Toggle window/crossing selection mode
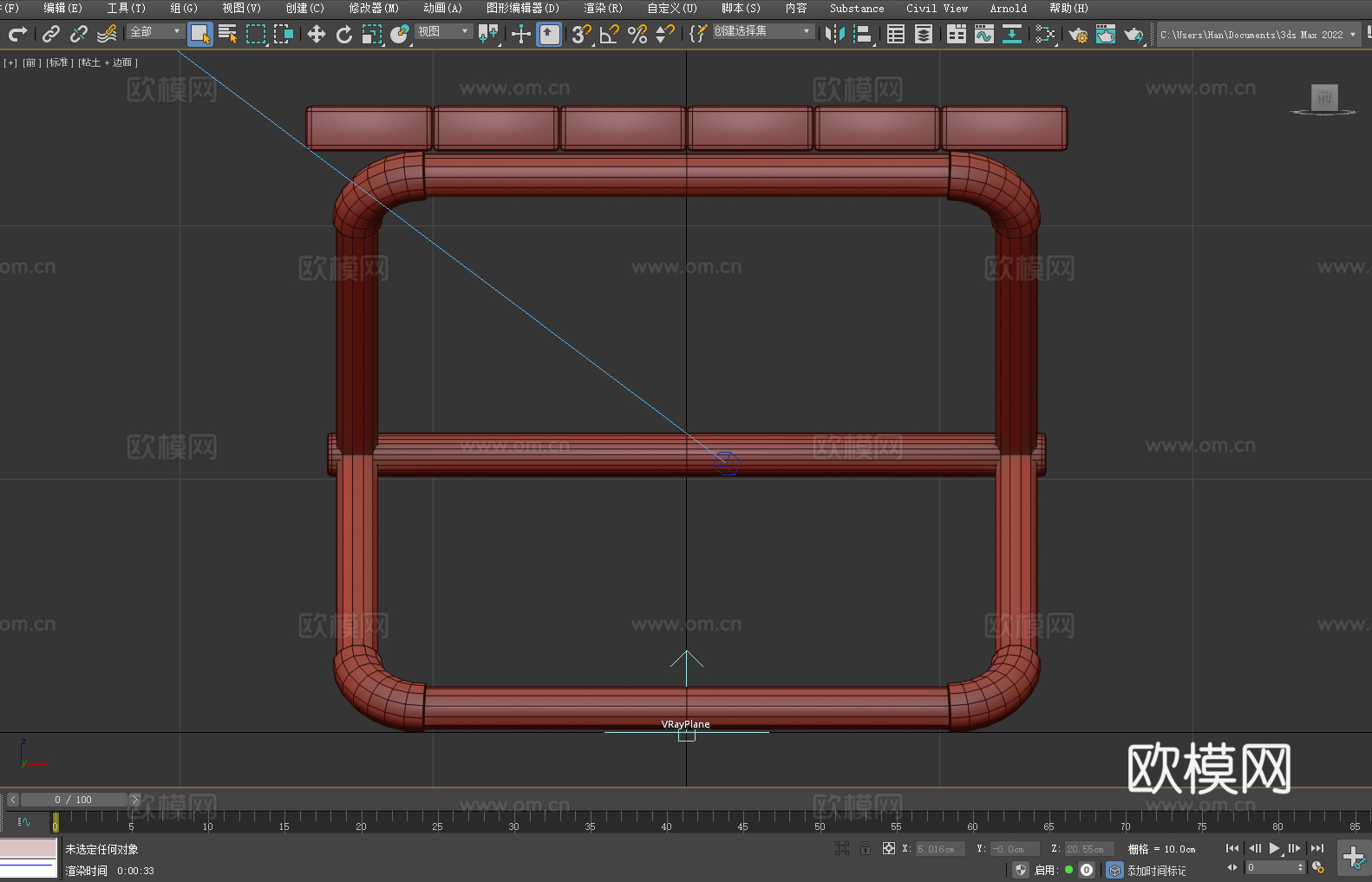The height and width of the screenshot is (882, 1372). pos(284,34)
